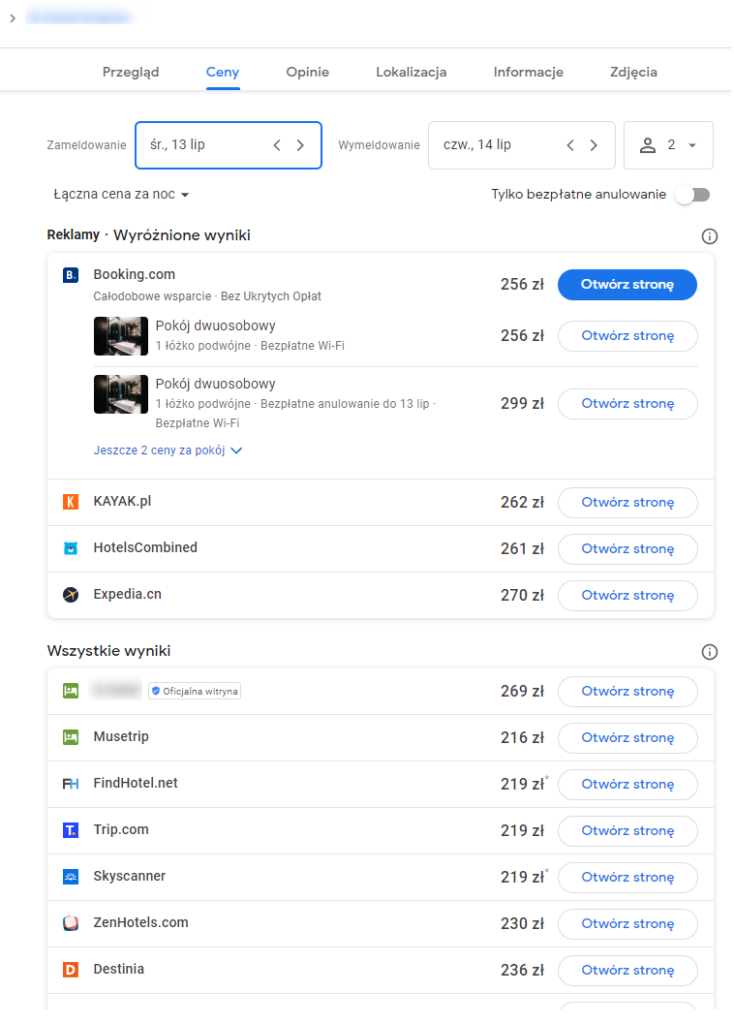Viewport: 734px width, 1024px height.
Task: Click Otwórz stronę for Expedia.cn
Action: tap(628, 595)
